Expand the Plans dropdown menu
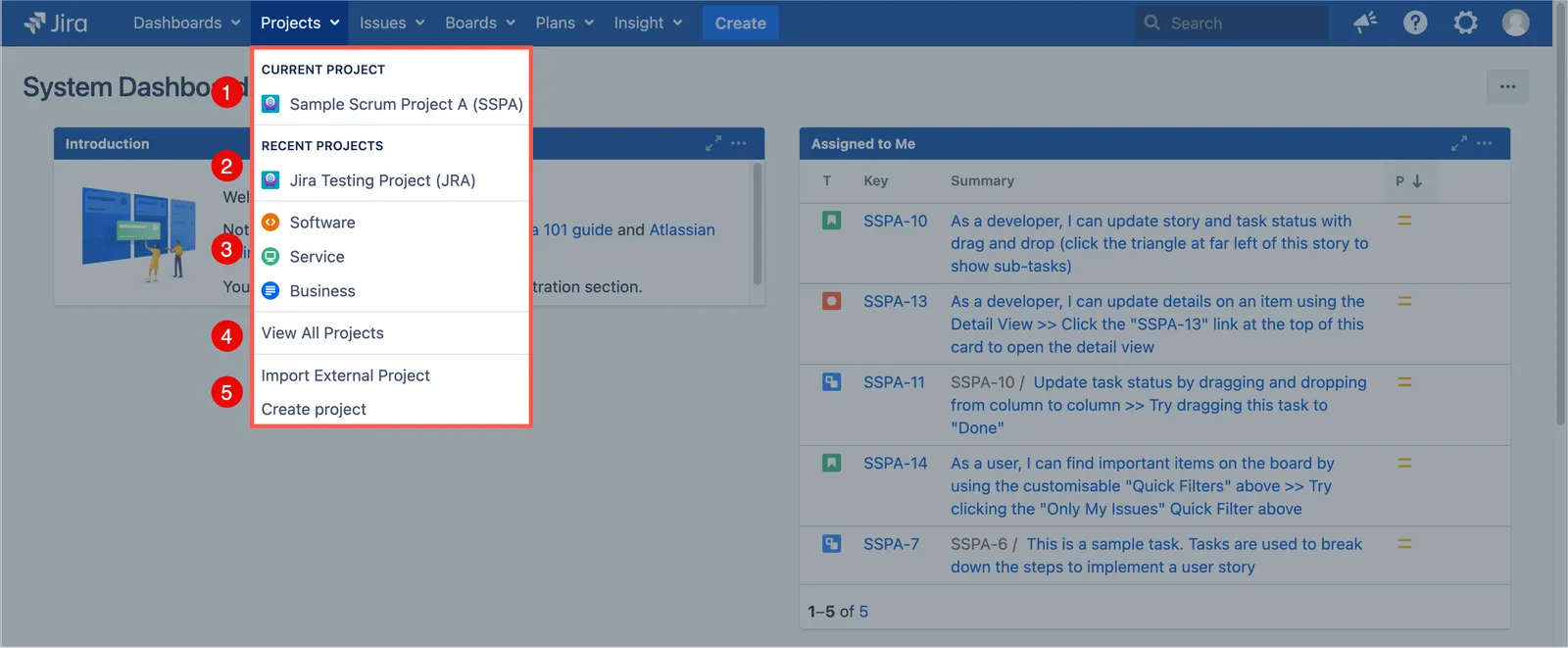Screen dimensions: 1568x648 564,23
